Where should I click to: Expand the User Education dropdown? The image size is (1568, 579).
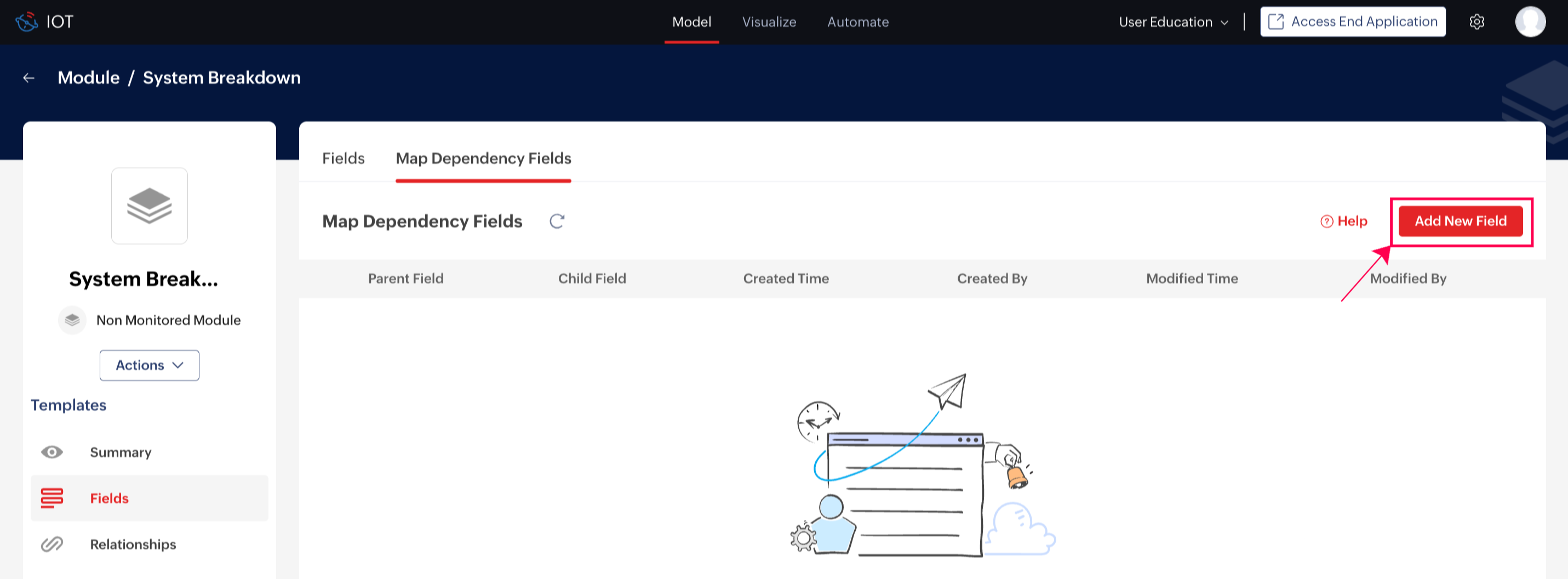1173,22
